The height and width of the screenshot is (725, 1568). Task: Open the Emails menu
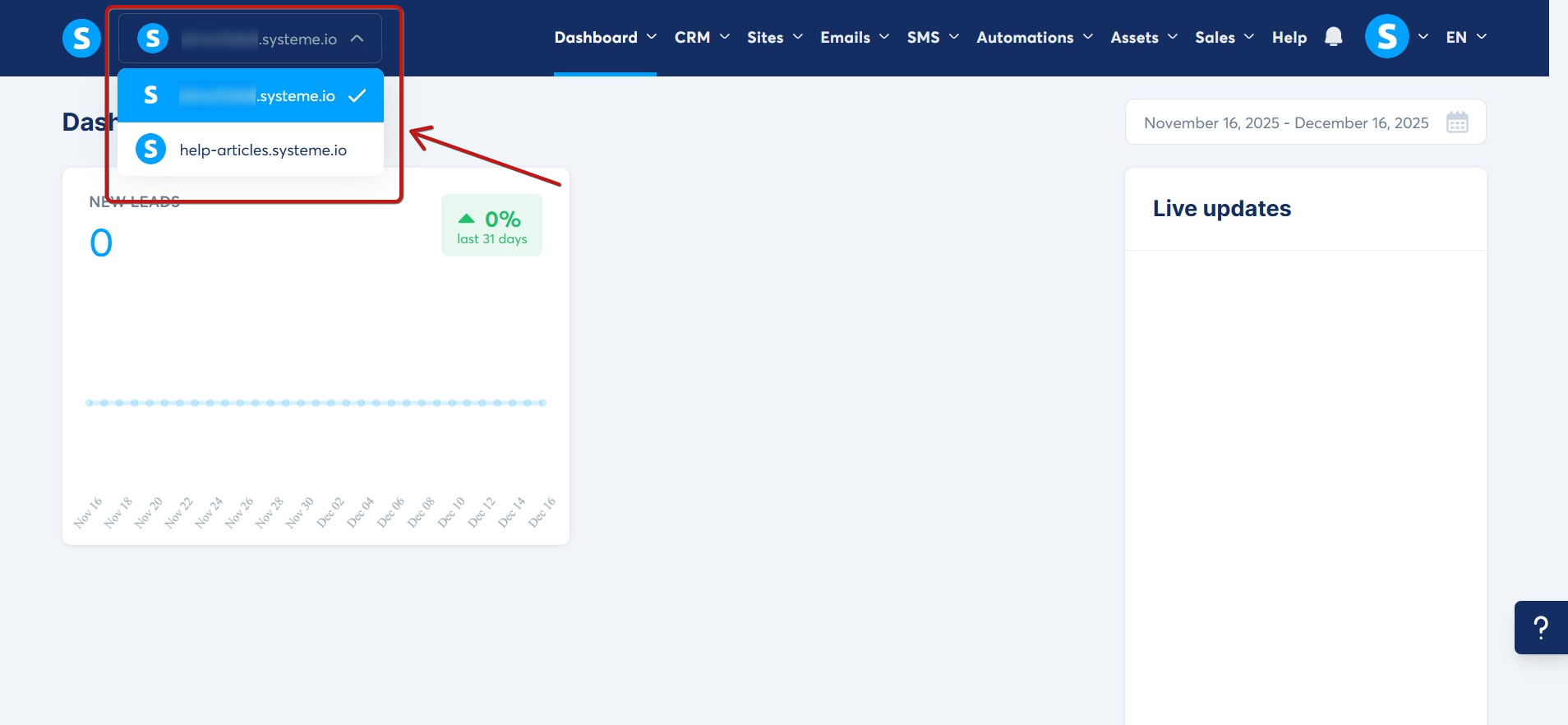[855, 37]
